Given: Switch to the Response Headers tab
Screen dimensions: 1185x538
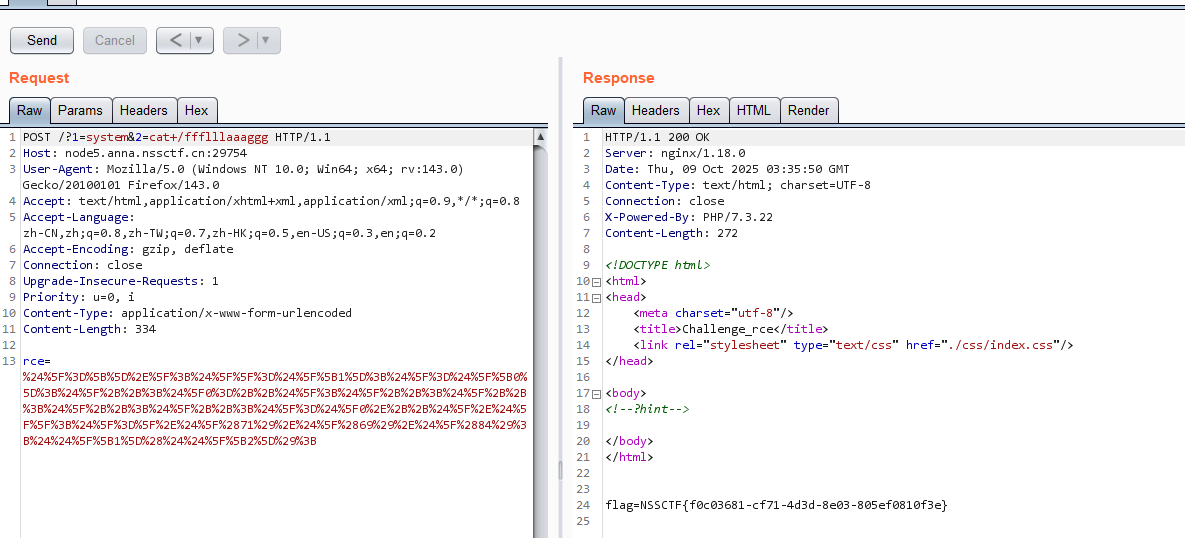Looking at the screenshot, I should point(655,110).
